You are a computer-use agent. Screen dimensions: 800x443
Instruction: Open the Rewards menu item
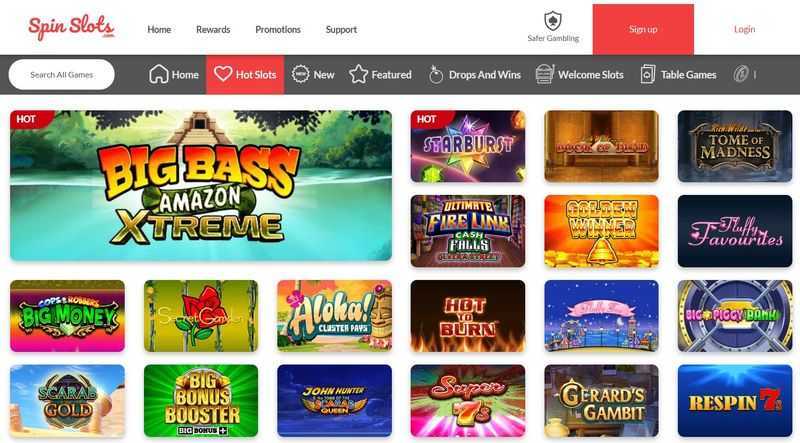[213, 30]
